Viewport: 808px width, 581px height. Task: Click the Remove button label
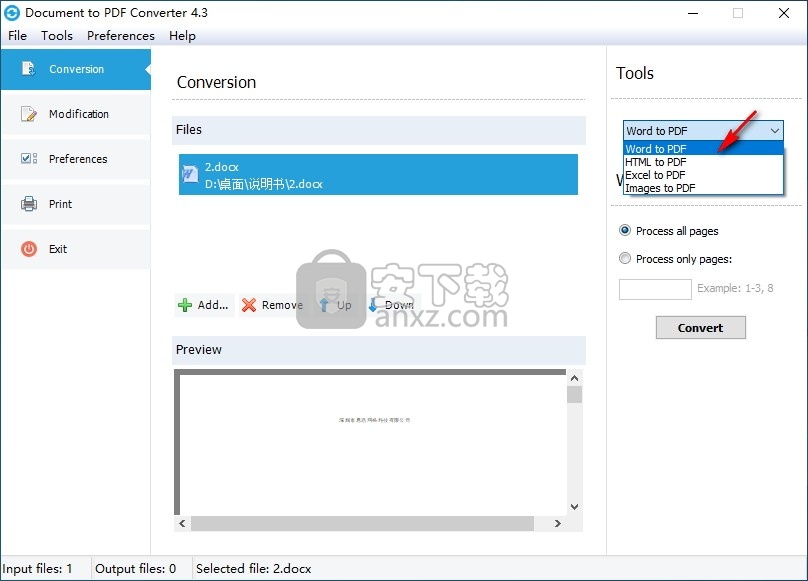tap(282, 305)
